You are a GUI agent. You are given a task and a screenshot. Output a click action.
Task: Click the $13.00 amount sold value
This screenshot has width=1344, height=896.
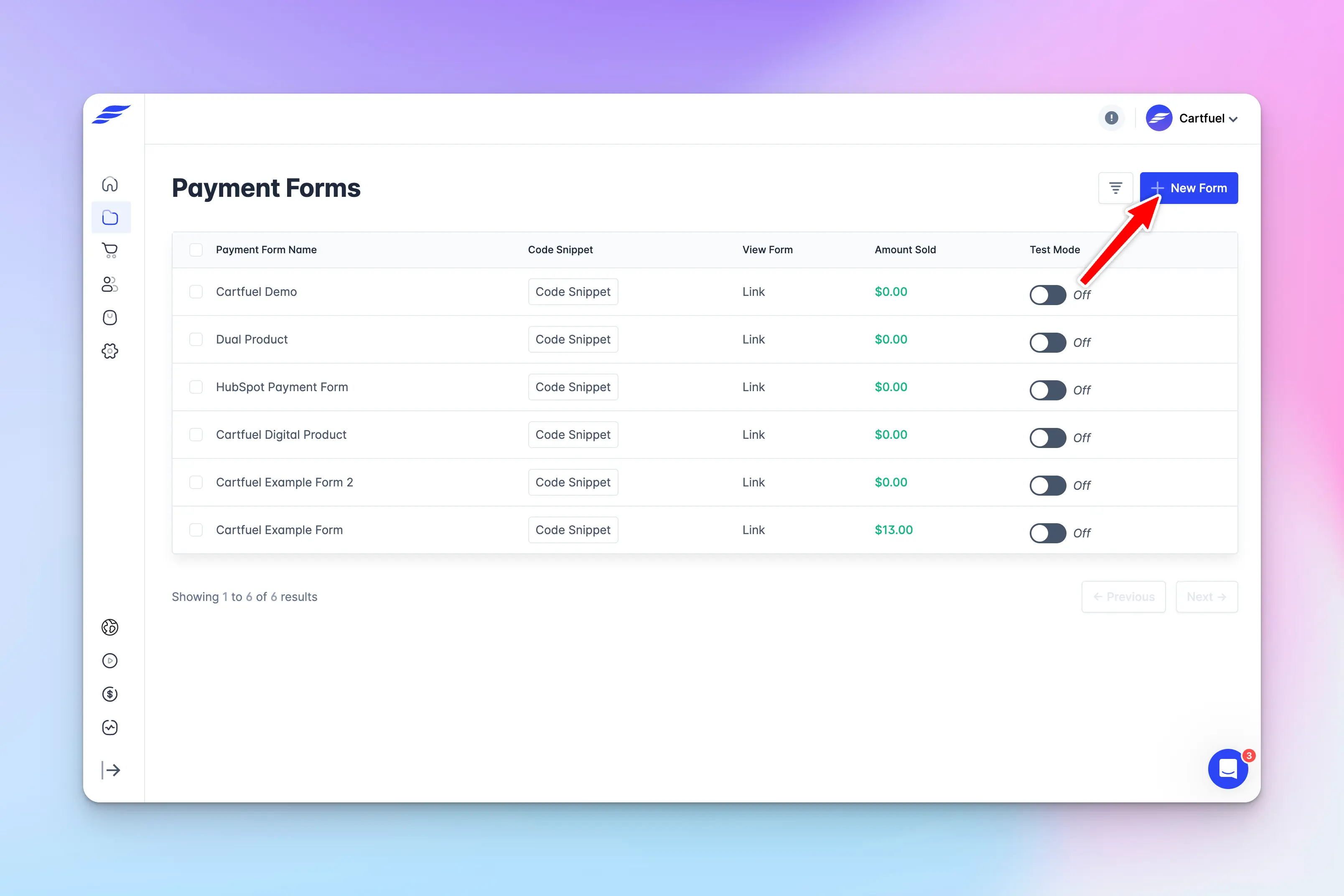894,530
